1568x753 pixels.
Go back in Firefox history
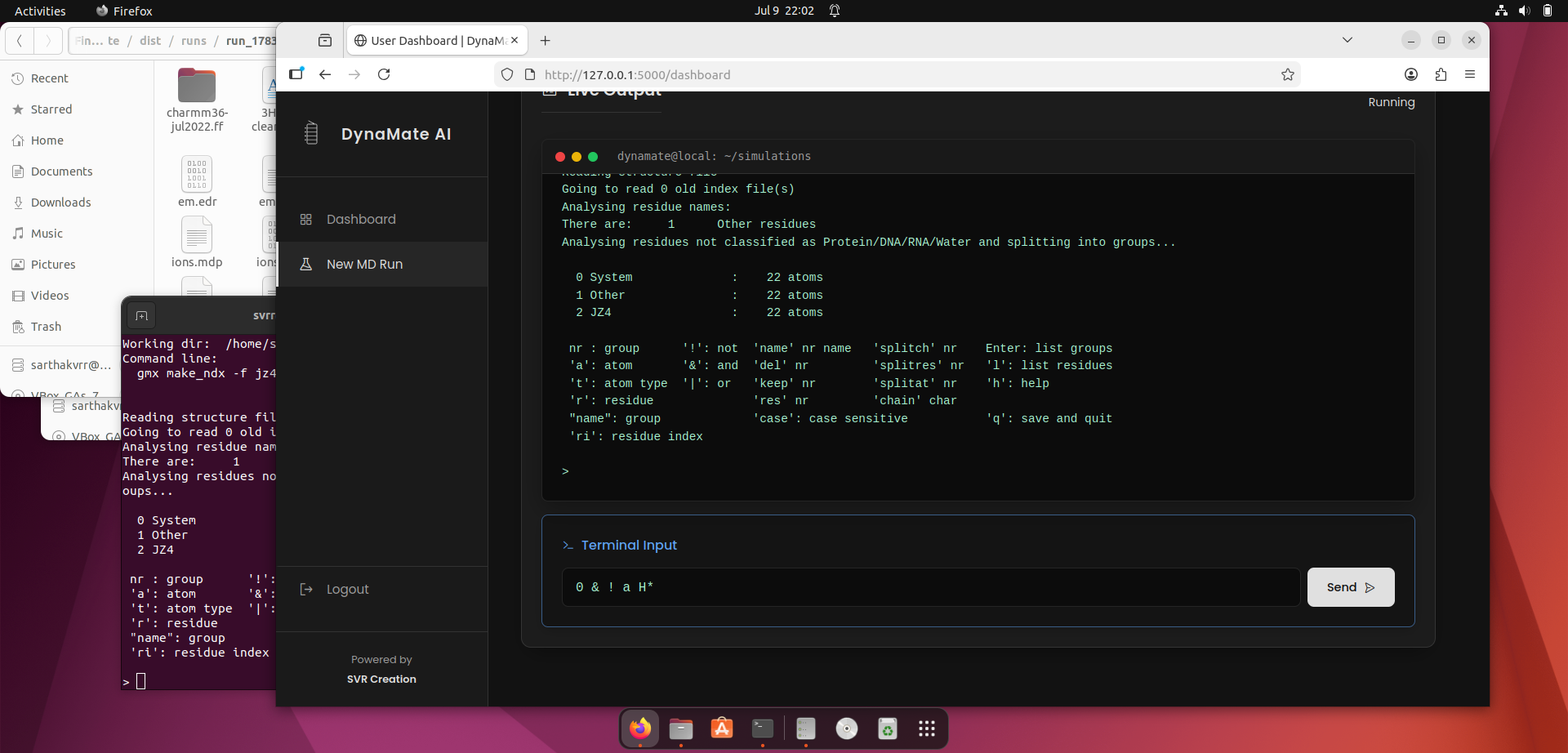325,74
